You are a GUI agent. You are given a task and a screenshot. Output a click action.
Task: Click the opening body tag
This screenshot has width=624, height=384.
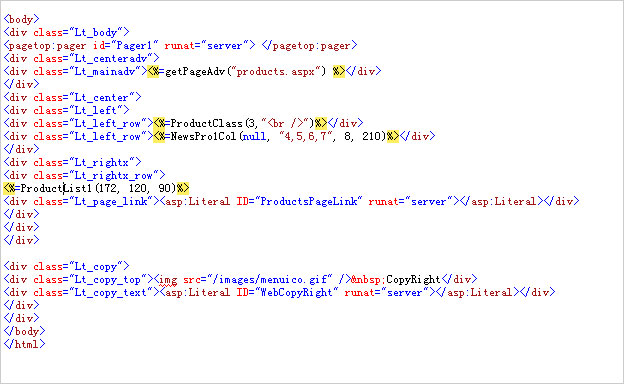click(21, 19)
